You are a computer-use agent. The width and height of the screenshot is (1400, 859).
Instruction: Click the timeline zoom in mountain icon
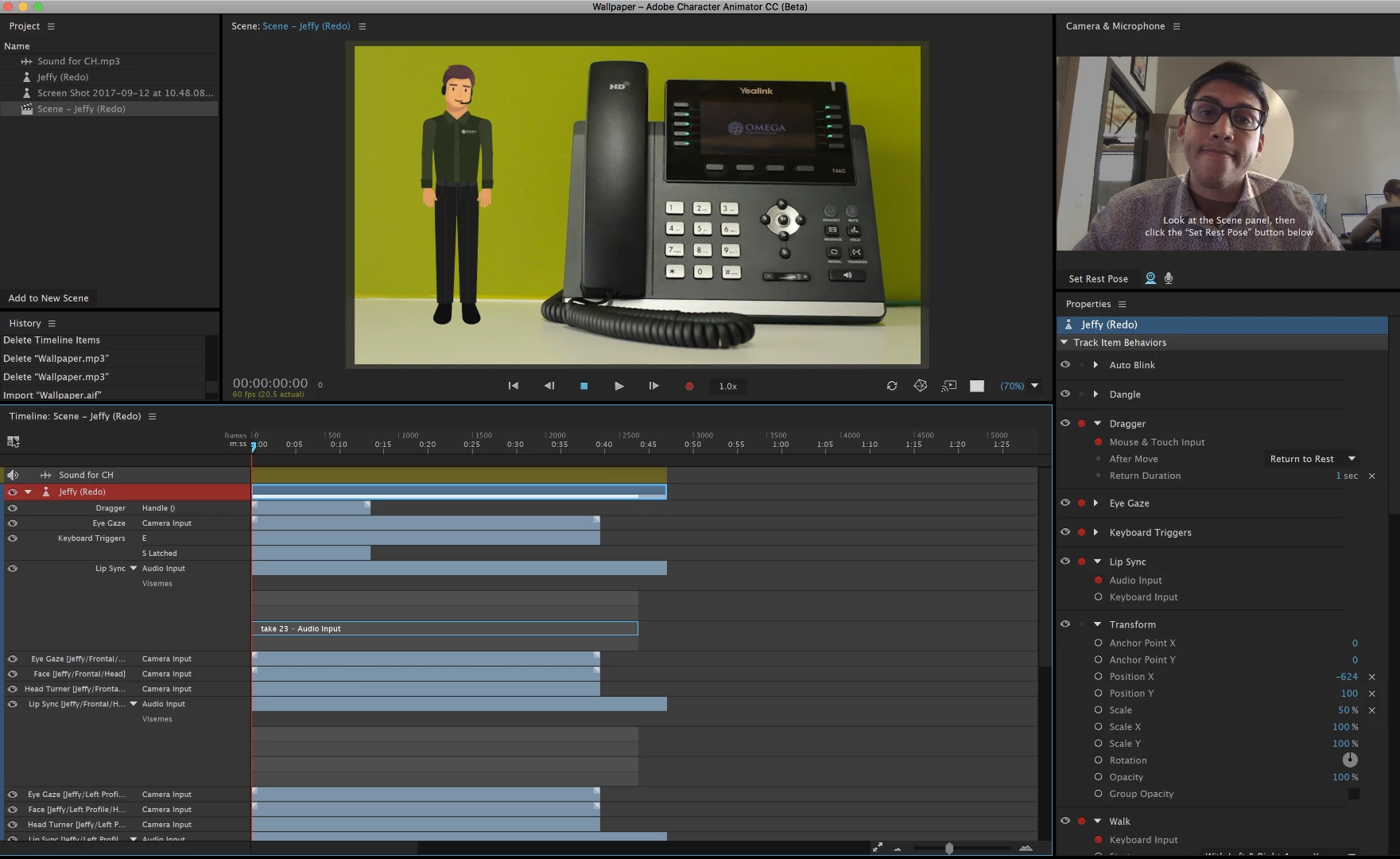1026,848
